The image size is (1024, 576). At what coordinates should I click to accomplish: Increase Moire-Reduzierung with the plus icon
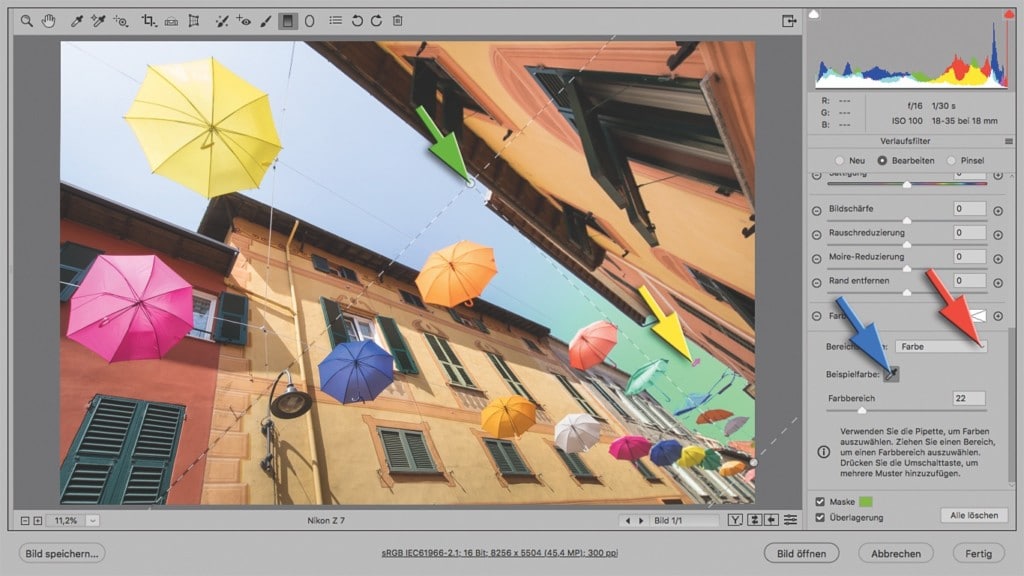(x=998, y=259)
